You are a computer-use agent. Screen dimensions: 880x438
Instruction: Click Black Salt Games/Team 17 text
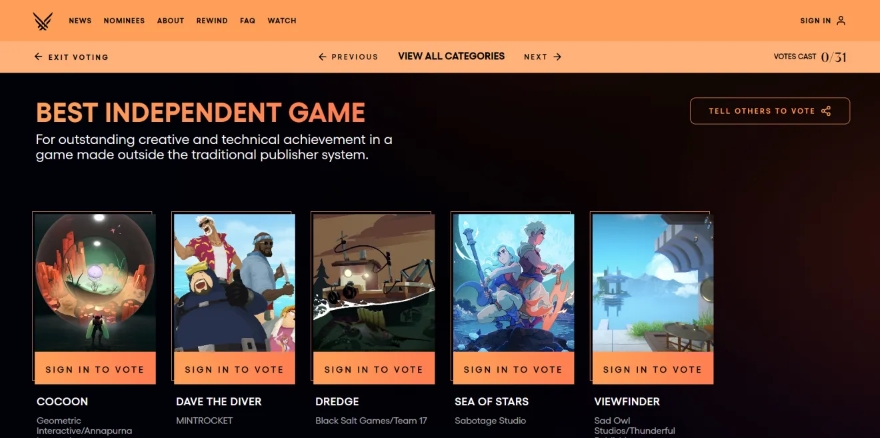pyautogui.click(x=371, y=421)
